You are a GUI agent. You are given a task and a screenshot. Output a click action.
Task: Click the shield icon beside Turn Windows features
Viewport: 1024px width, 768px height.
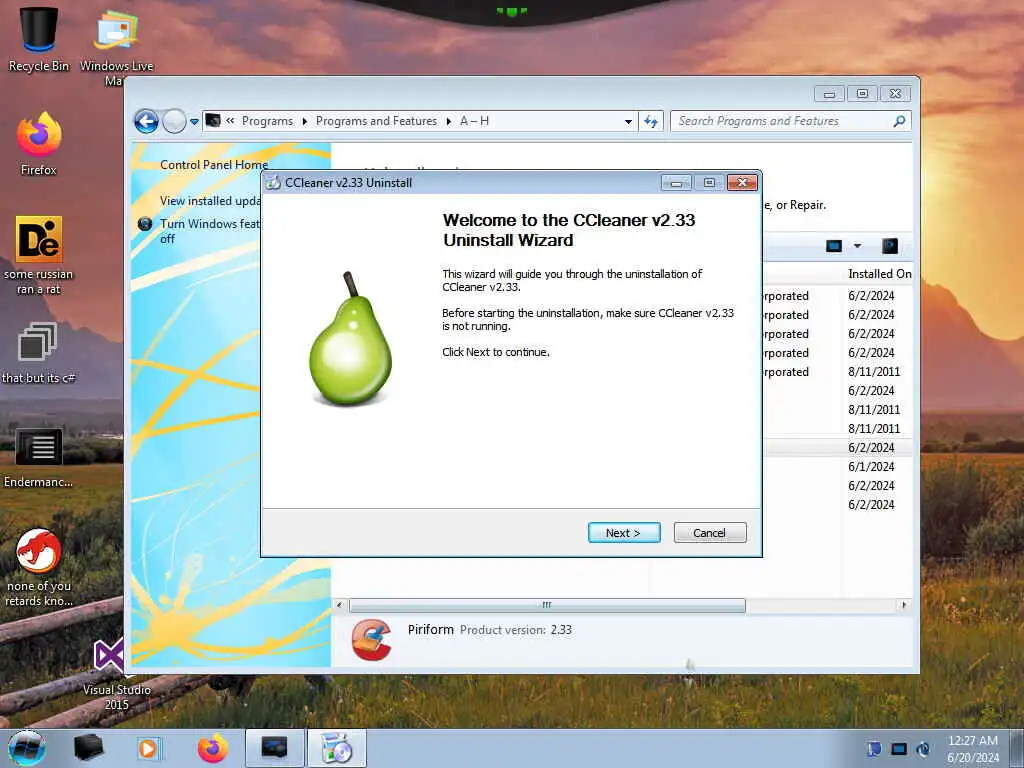(x=145, y=224)
